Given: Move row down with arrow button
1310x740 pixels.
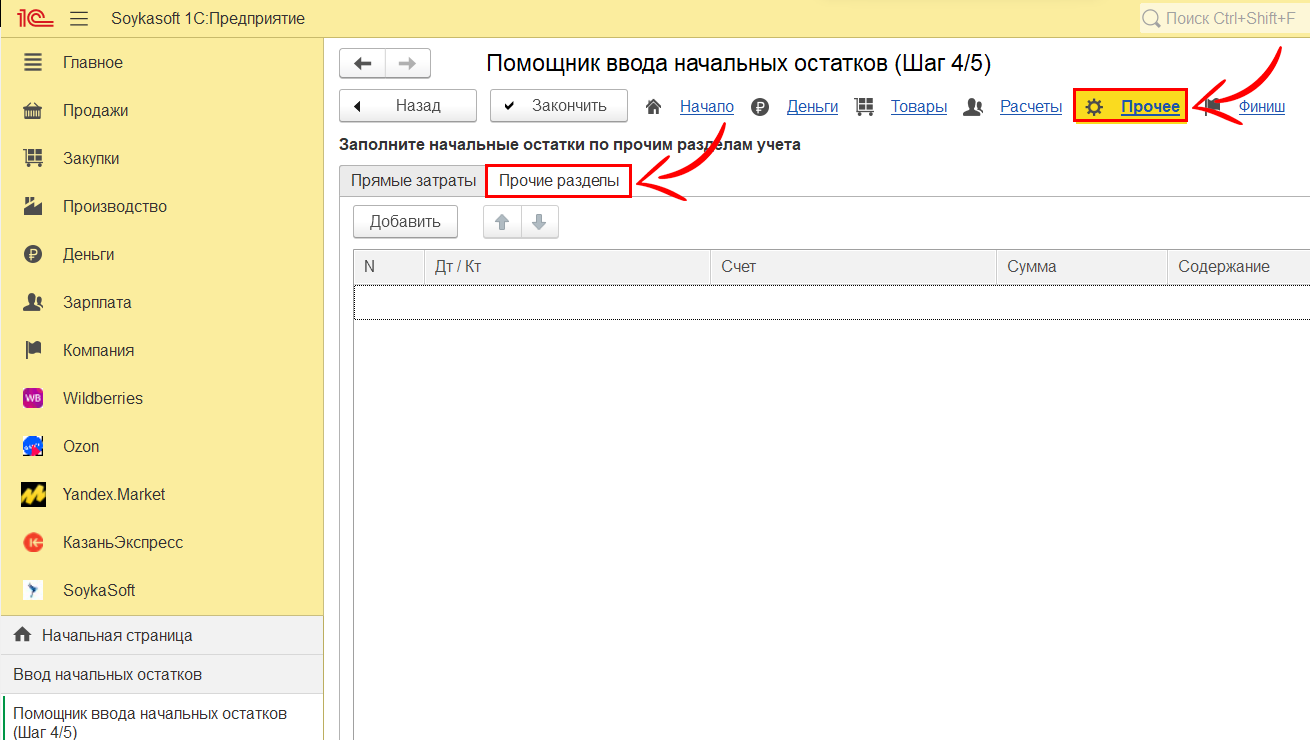Looking at the screenshot, I should (539, 222).
